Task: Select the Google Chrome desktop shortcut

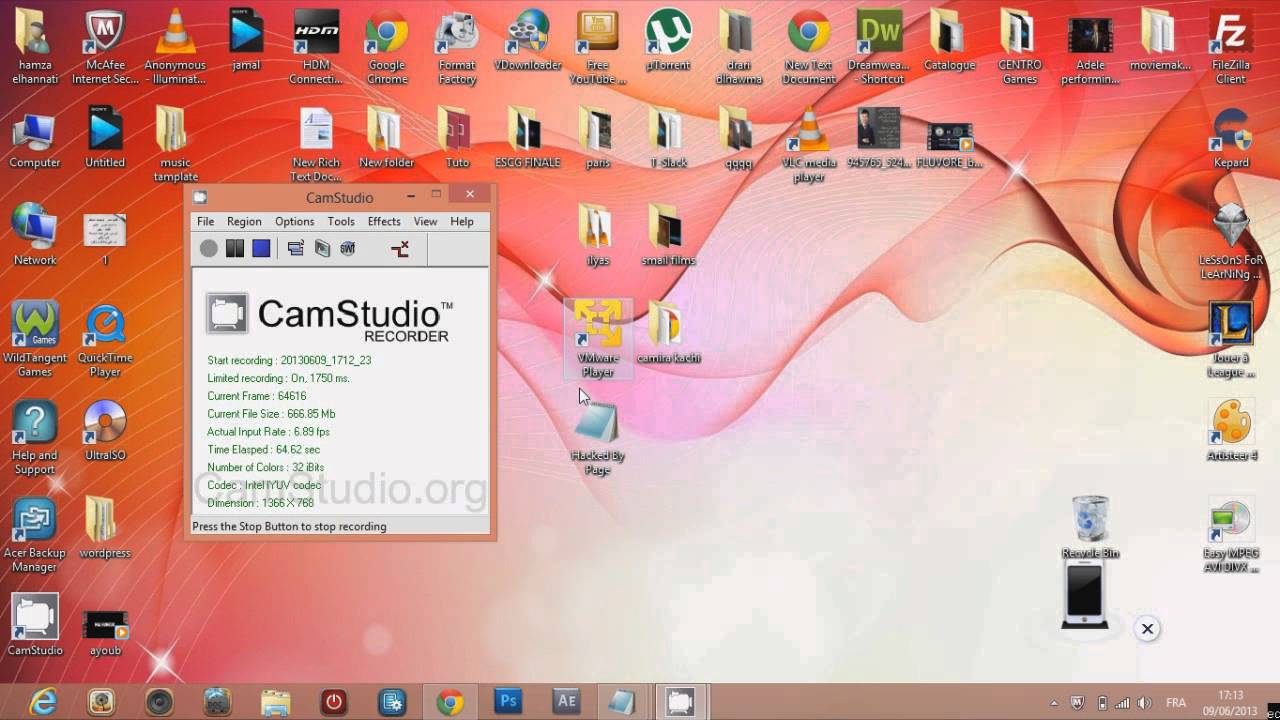Action: pyautogui.click(x=387, y=47)
